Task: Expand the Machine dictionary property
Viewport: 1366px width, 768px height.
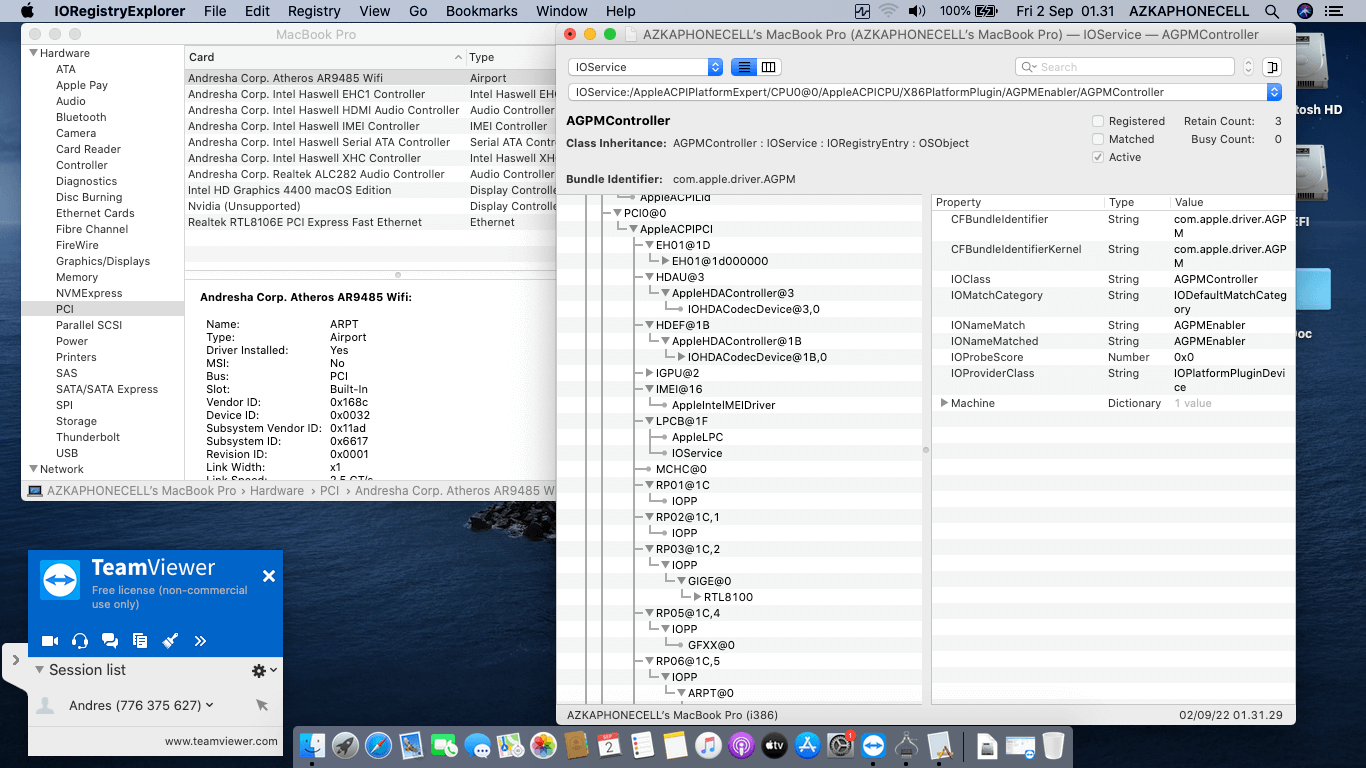Action: pyautogui.click(x=944, y=403)
